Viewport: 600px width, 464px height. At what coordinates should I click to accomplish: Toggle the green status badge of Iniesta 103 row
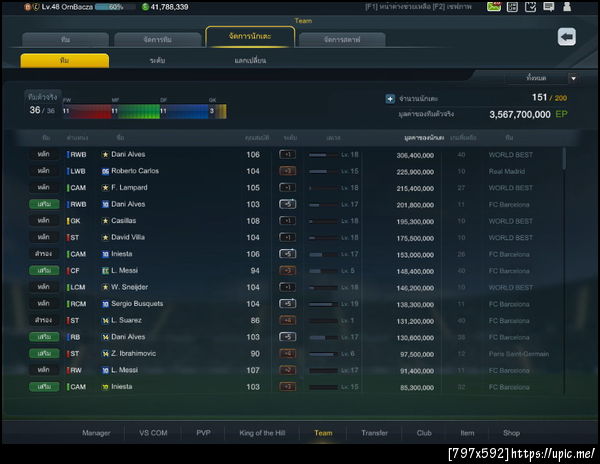pyautogui.click(x=44, y=387)
